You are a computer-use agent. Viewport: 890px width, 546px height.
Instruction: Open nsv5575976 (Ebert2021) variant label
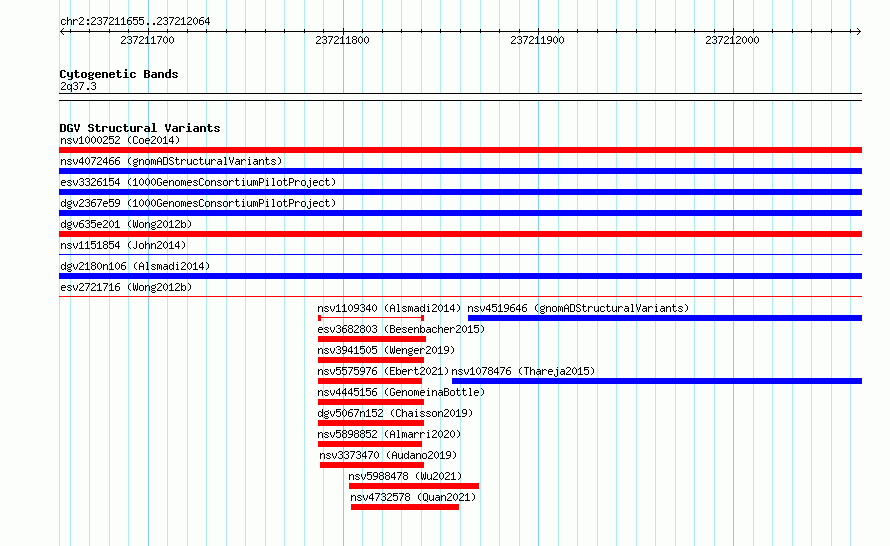tap(383, 371)
